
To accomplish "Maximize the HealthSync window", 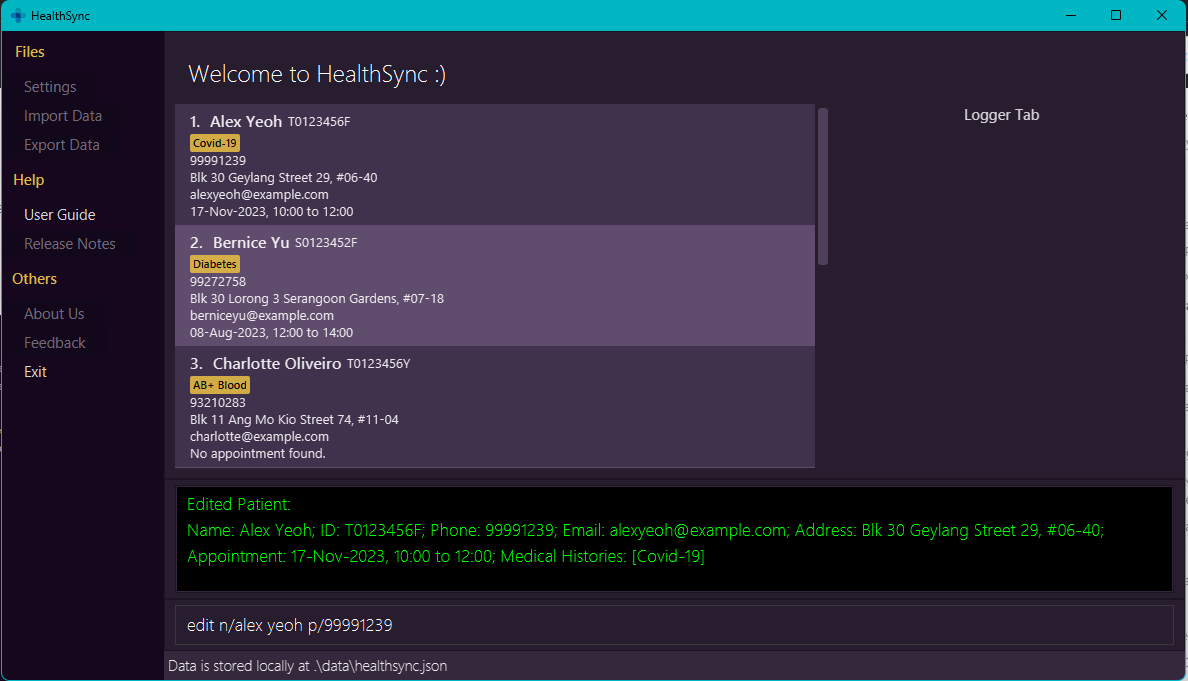I will (1116, 15).
